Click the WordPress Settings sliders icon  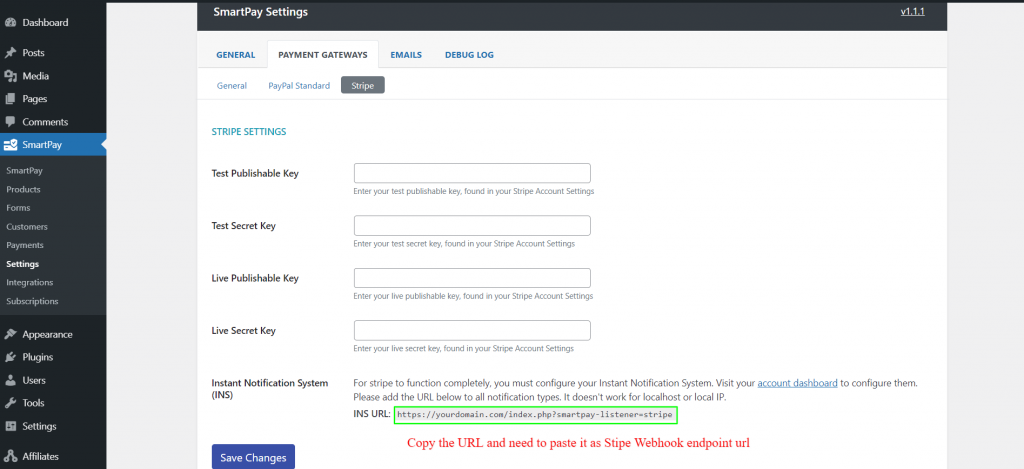[10, 427]
